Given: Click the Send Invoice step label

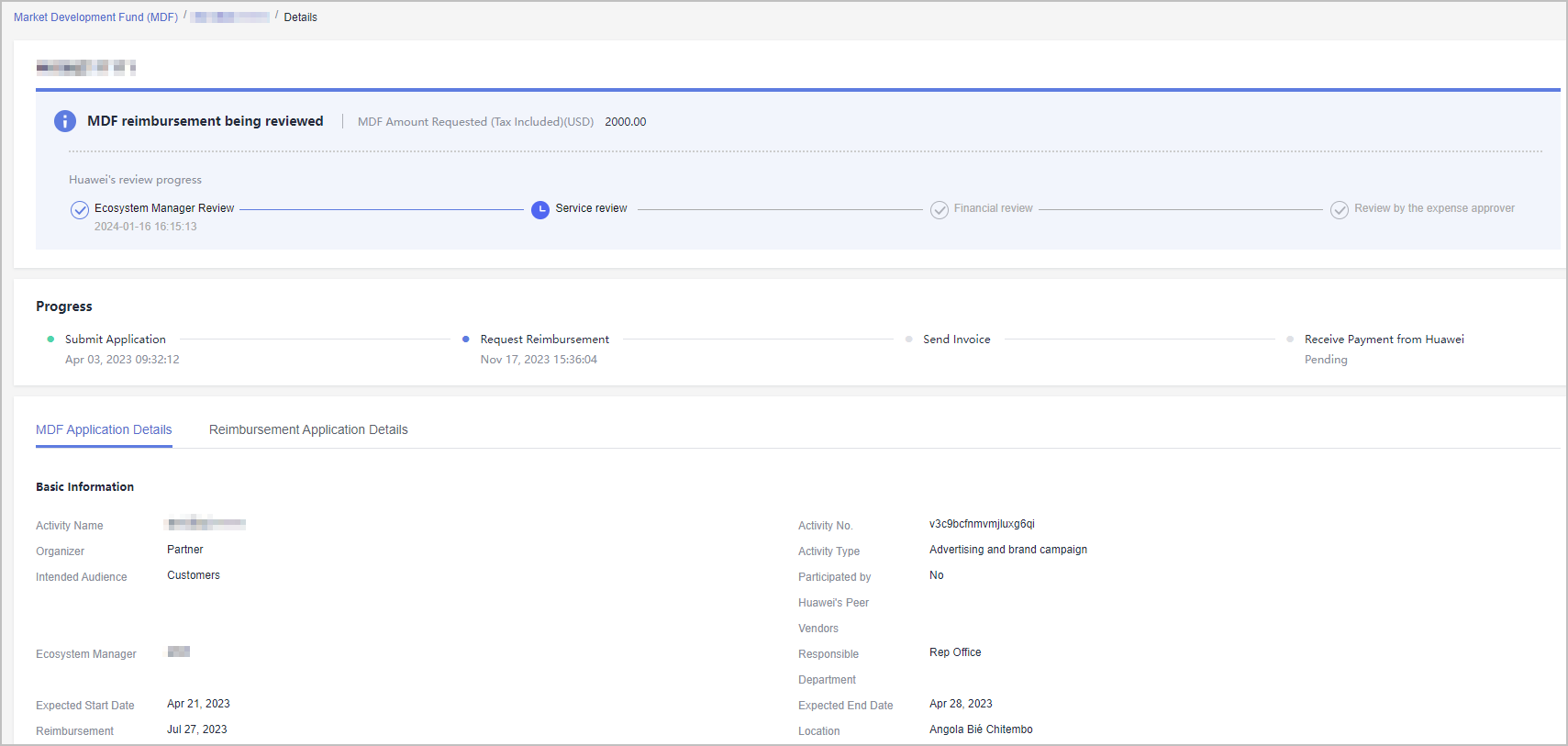Looking at the screenshot, I should [x=956, y=340].
